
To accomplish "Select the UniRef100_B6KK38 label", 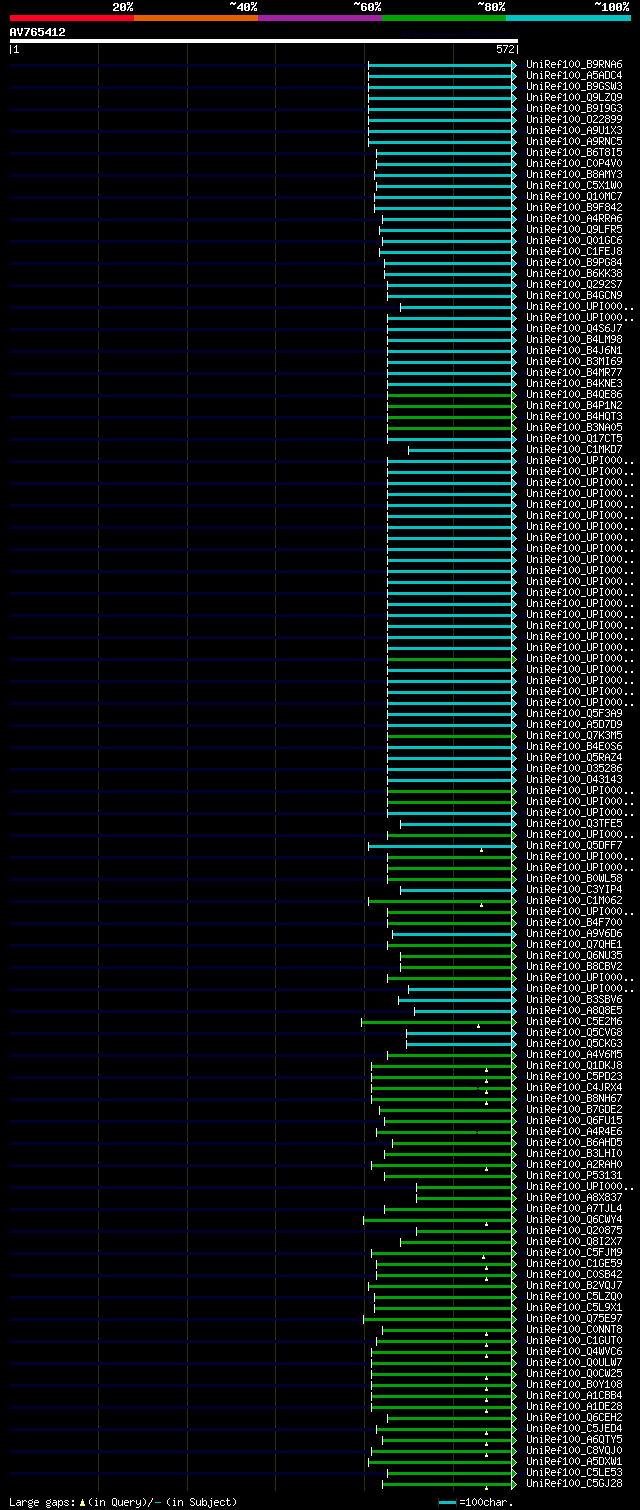I will pyautogui.click(x=574, y=274).
